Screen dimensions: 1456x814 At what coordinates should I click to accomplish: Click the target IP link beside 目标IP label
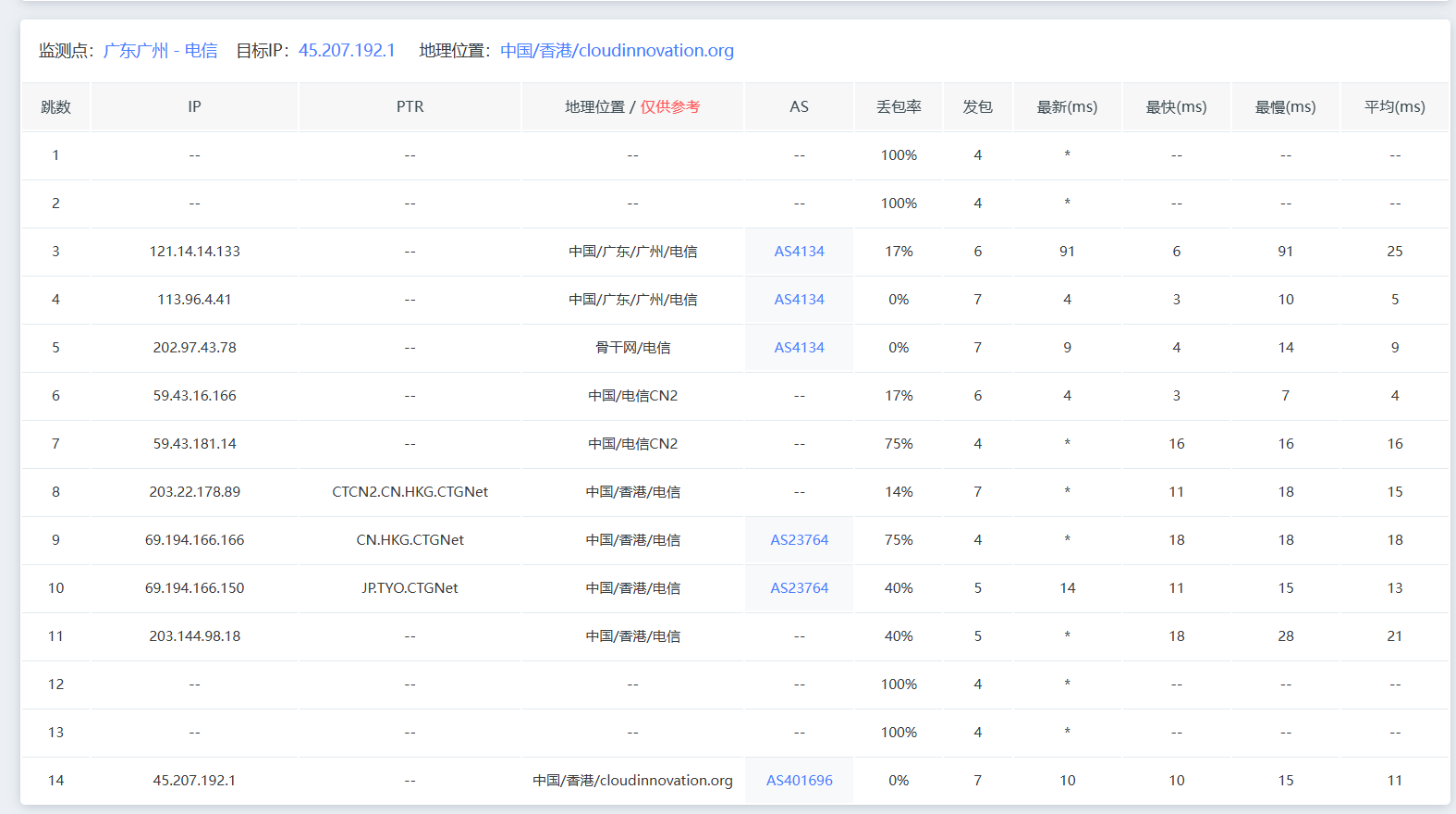coord(347,51)
